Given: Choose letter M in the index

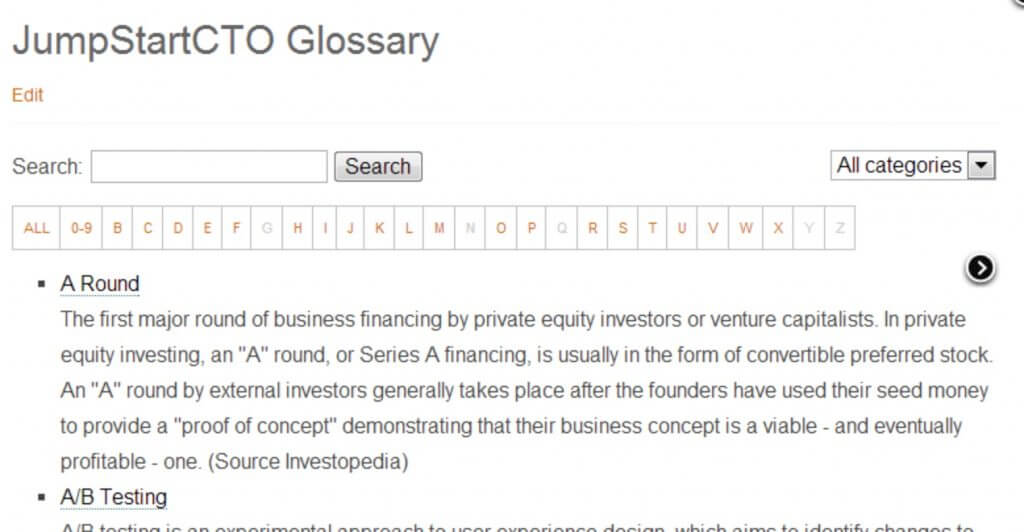Looking at the screenshot, I should [x=439, y=228].
